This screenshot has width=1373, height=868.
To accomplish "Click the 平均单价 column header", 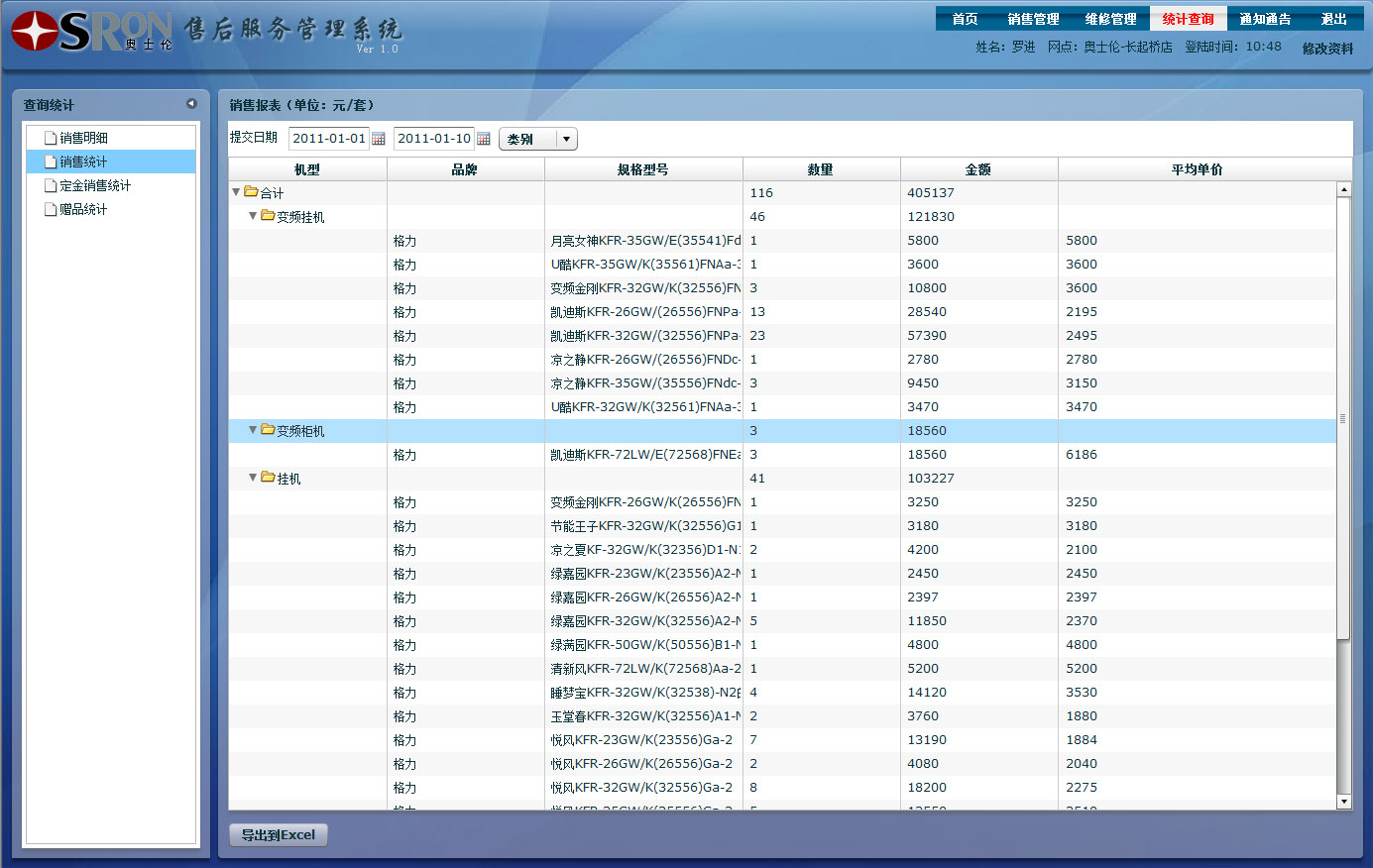I will [1198, 169].
